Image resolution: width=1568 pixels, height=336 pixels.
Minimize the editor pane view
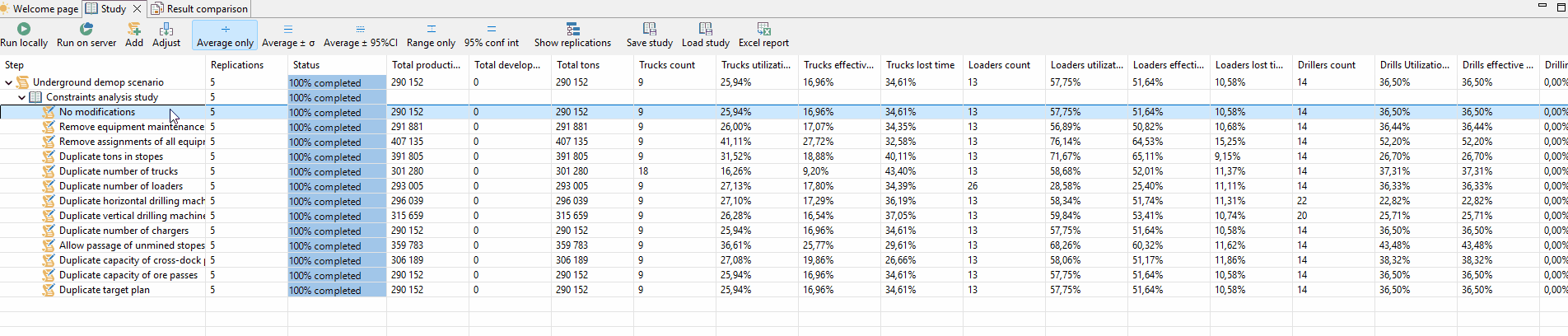tap(1542, 7)
